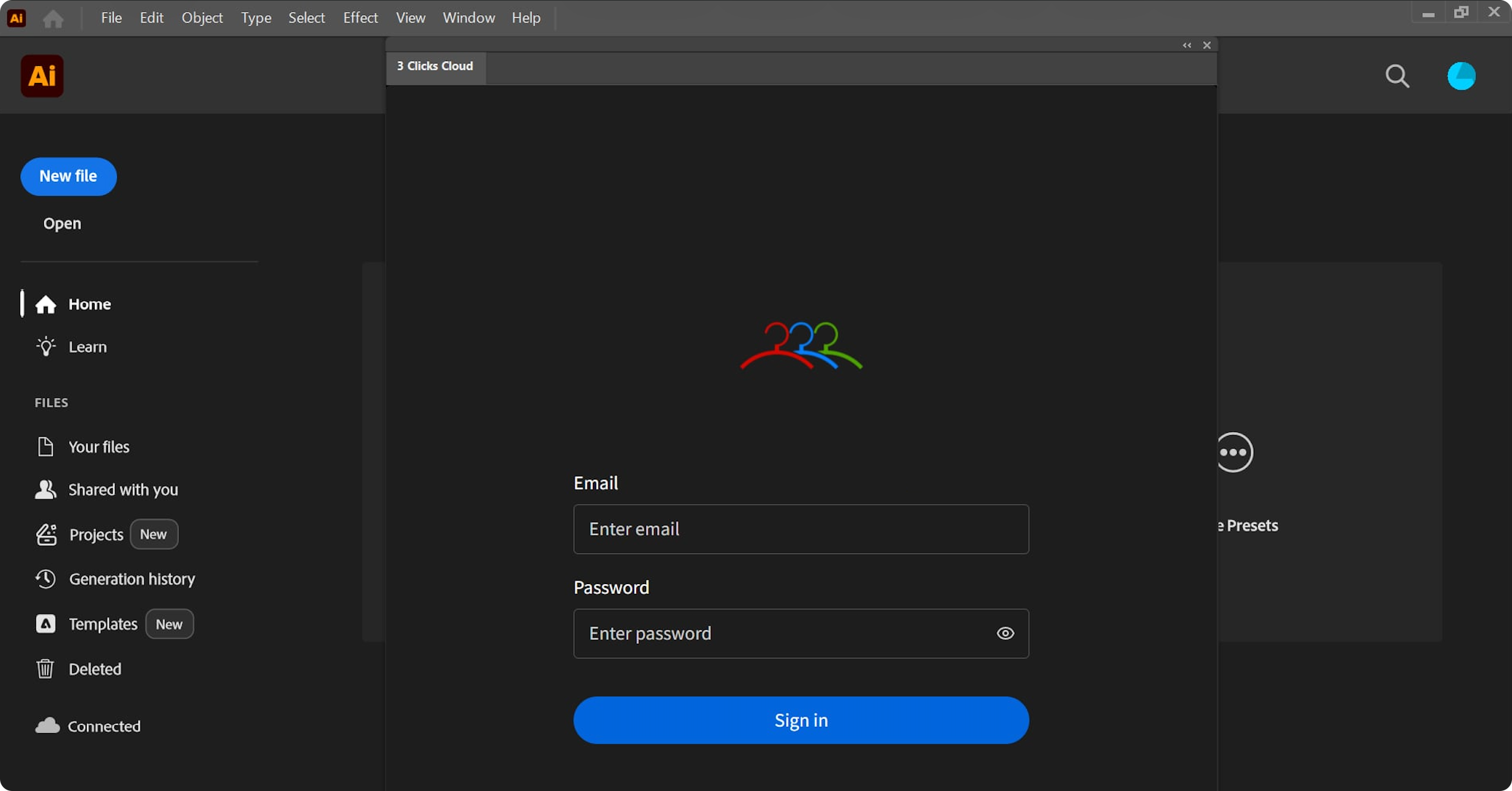
Task: Close the 3 Clicks Cloud panel
Action: click(x=1207, y=45)
